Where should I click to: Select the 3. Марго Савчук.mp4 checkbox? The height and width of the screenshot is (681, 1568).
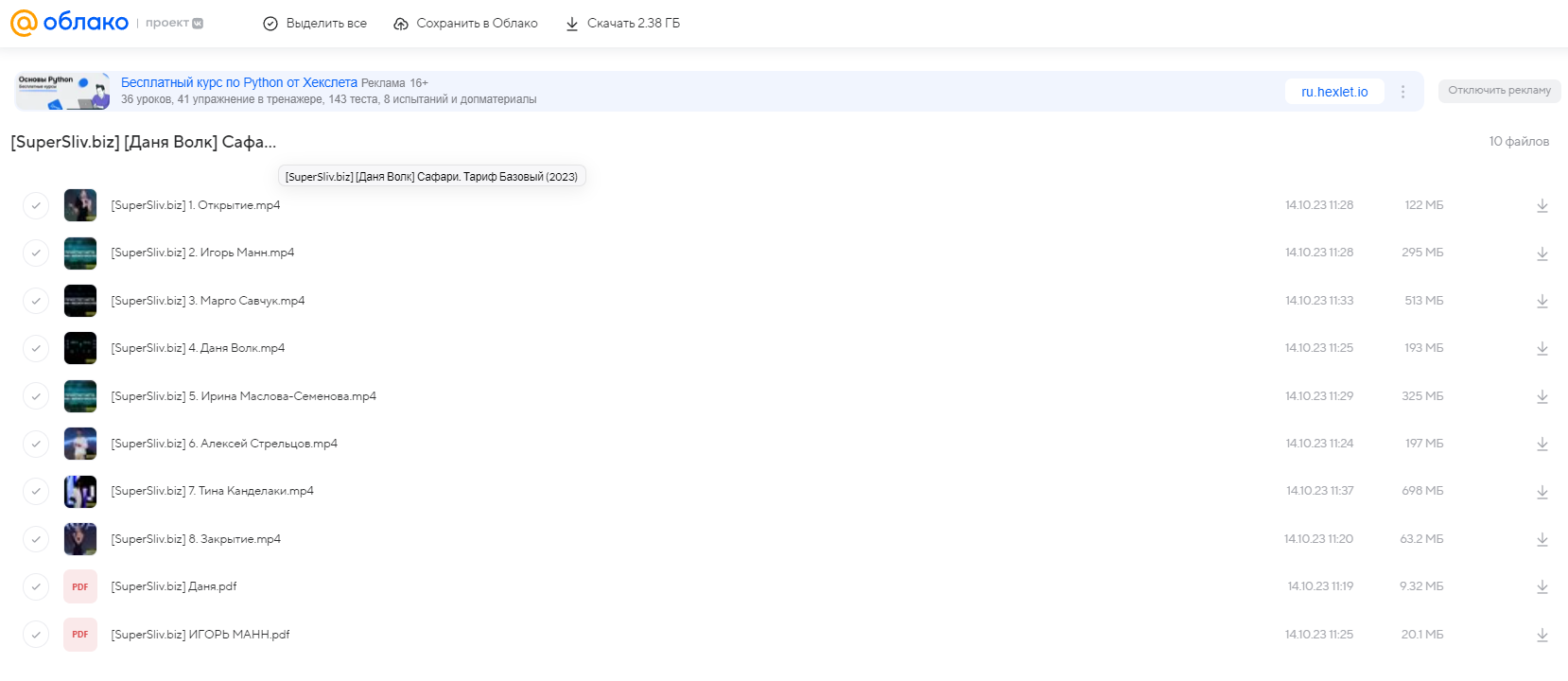pyautogui.click(x=36, y=301)
